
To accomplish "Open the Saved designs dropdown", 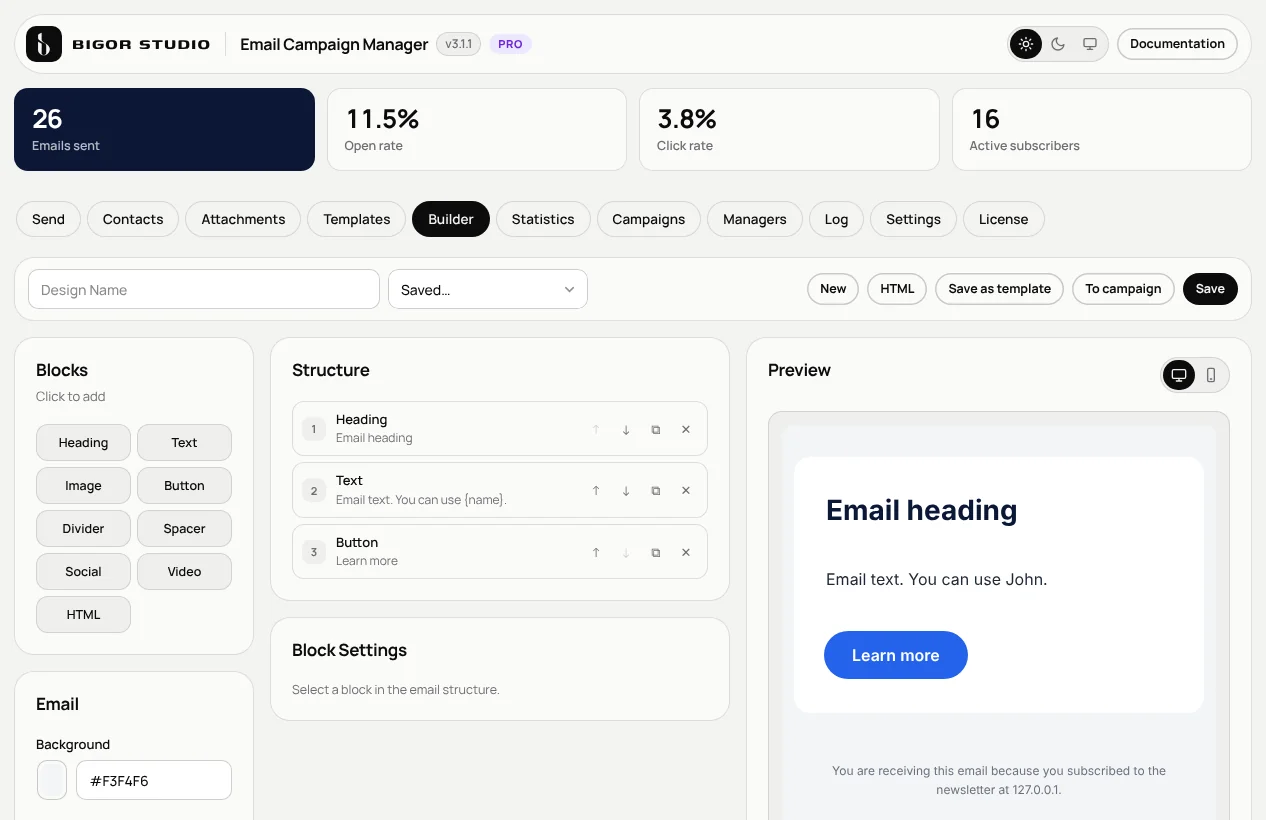I will click(488, 289).
